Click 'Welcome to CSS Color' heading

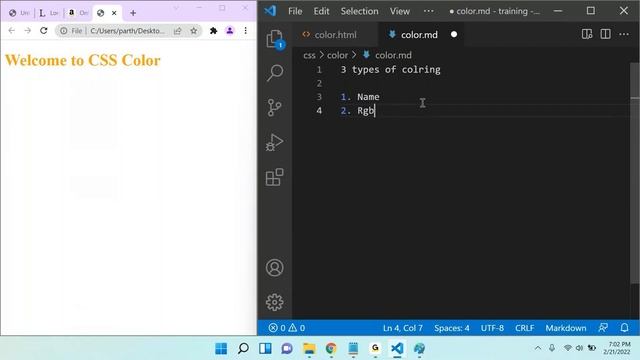point(82,60)
